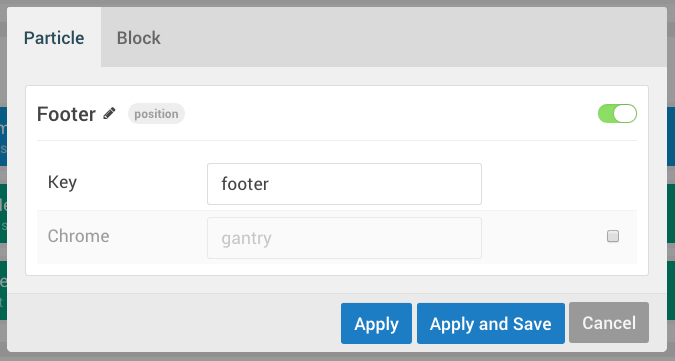Click the gray overlay above the dialog to dismiss it

click(x=338, y=3)
